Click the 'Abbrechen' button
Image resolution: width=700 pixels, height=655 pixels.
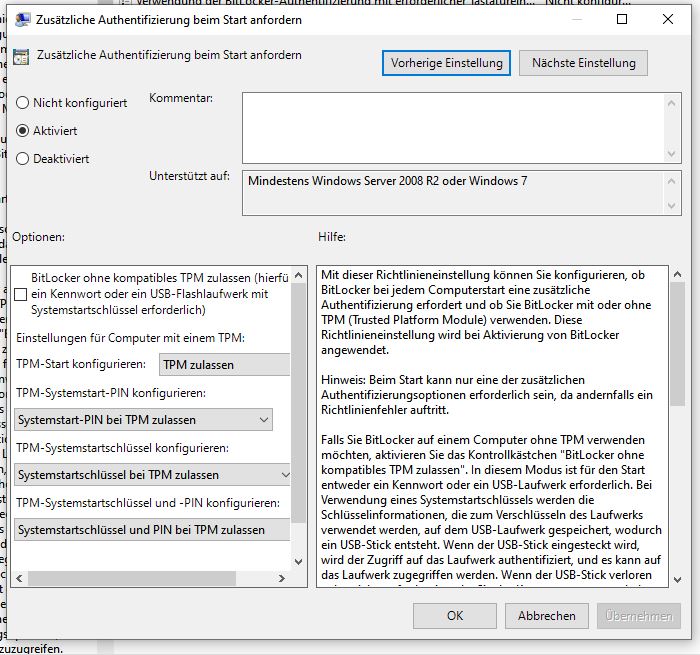546,616
